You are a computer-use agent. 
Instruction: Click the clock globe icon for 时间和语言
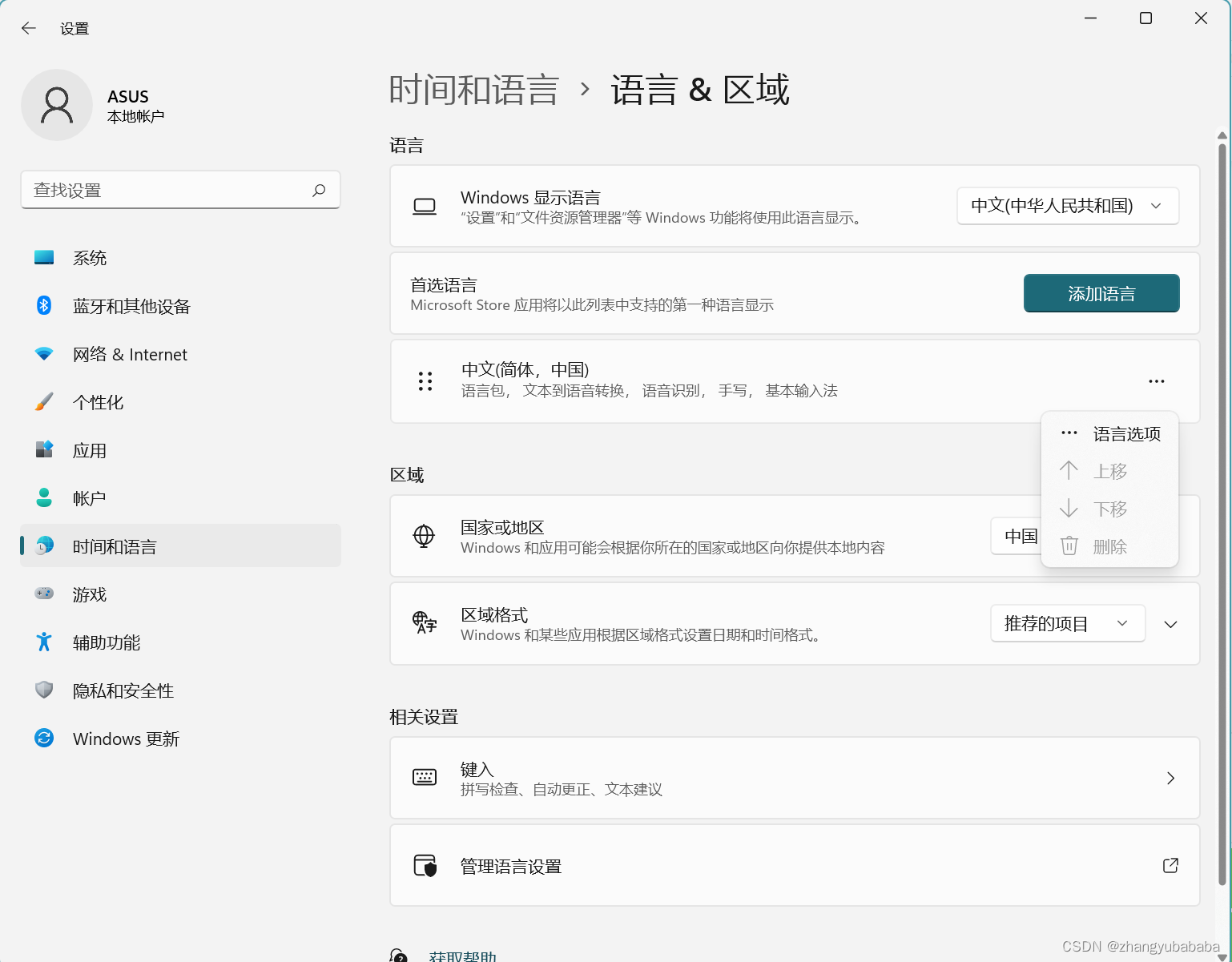[45, 545]
